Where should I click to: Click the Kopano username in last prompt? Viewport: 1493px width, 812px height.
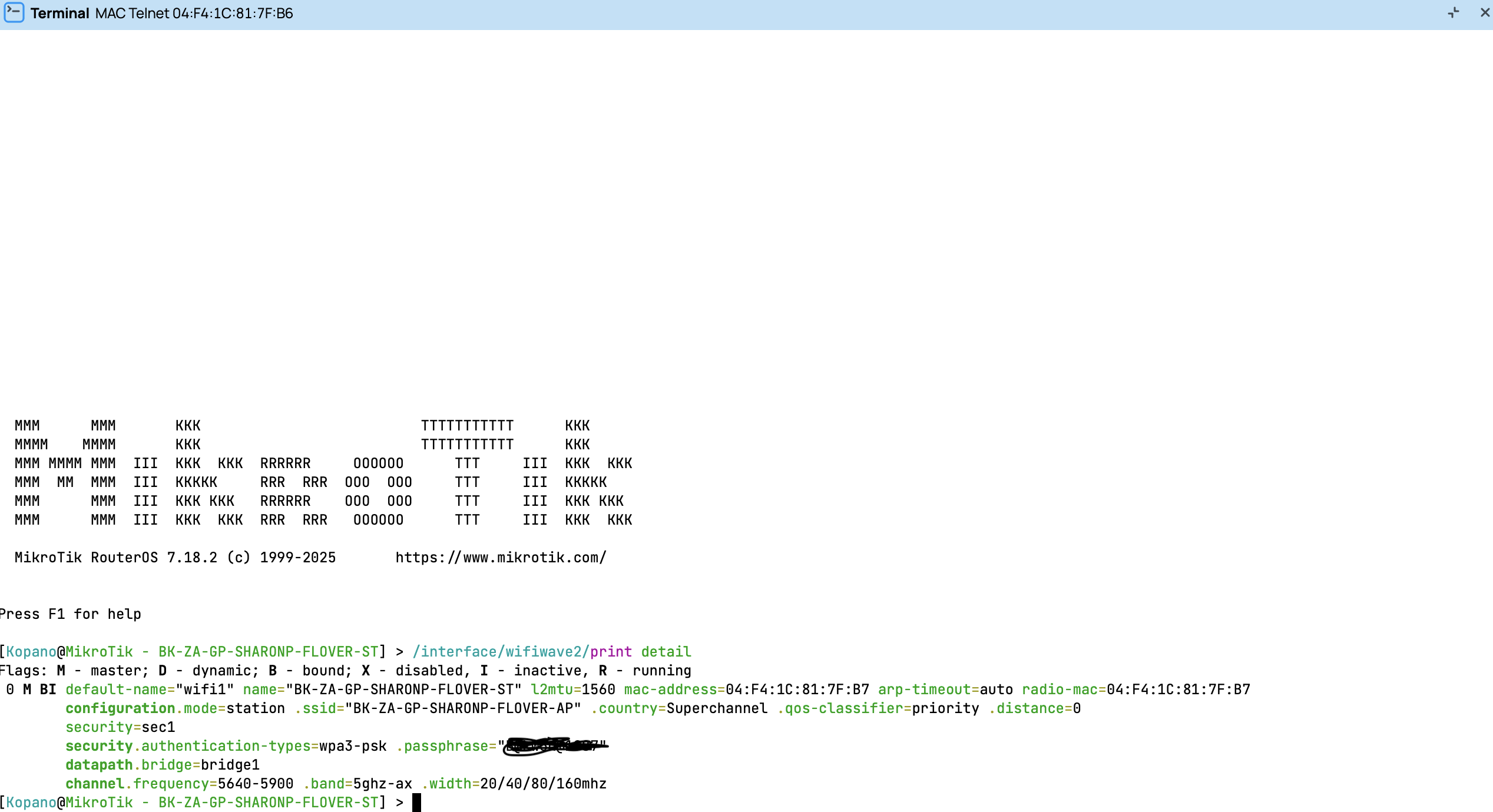31,803
